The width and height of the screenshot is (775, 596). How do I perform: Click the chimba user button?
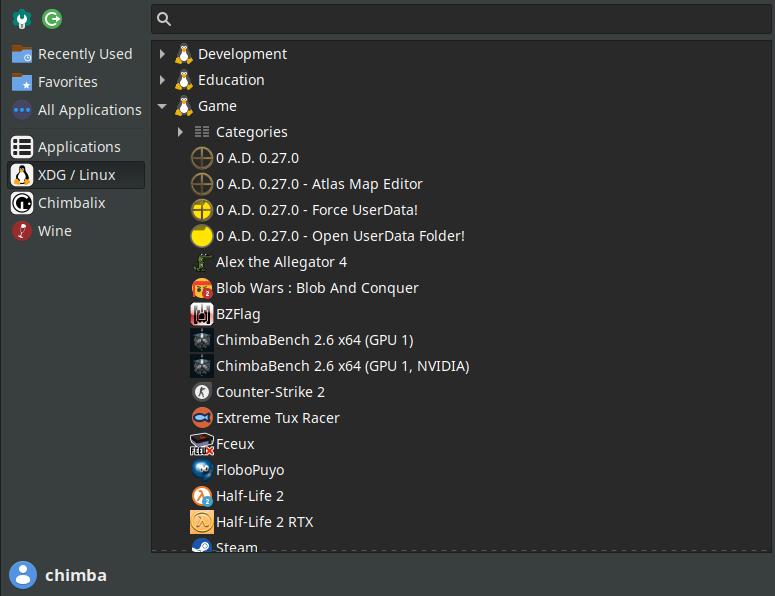pyautogui.click(x=58, y=575)
